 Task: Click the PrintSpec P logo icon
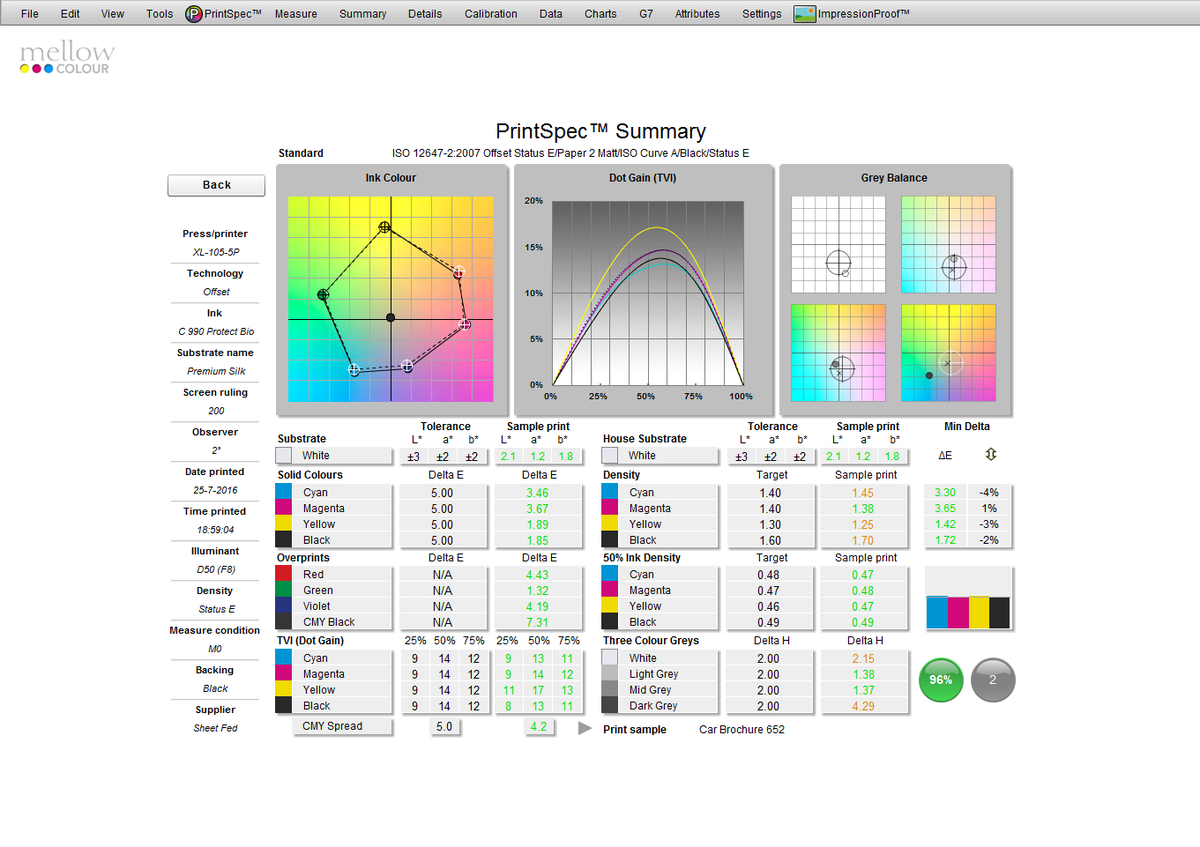coord(194,14)
